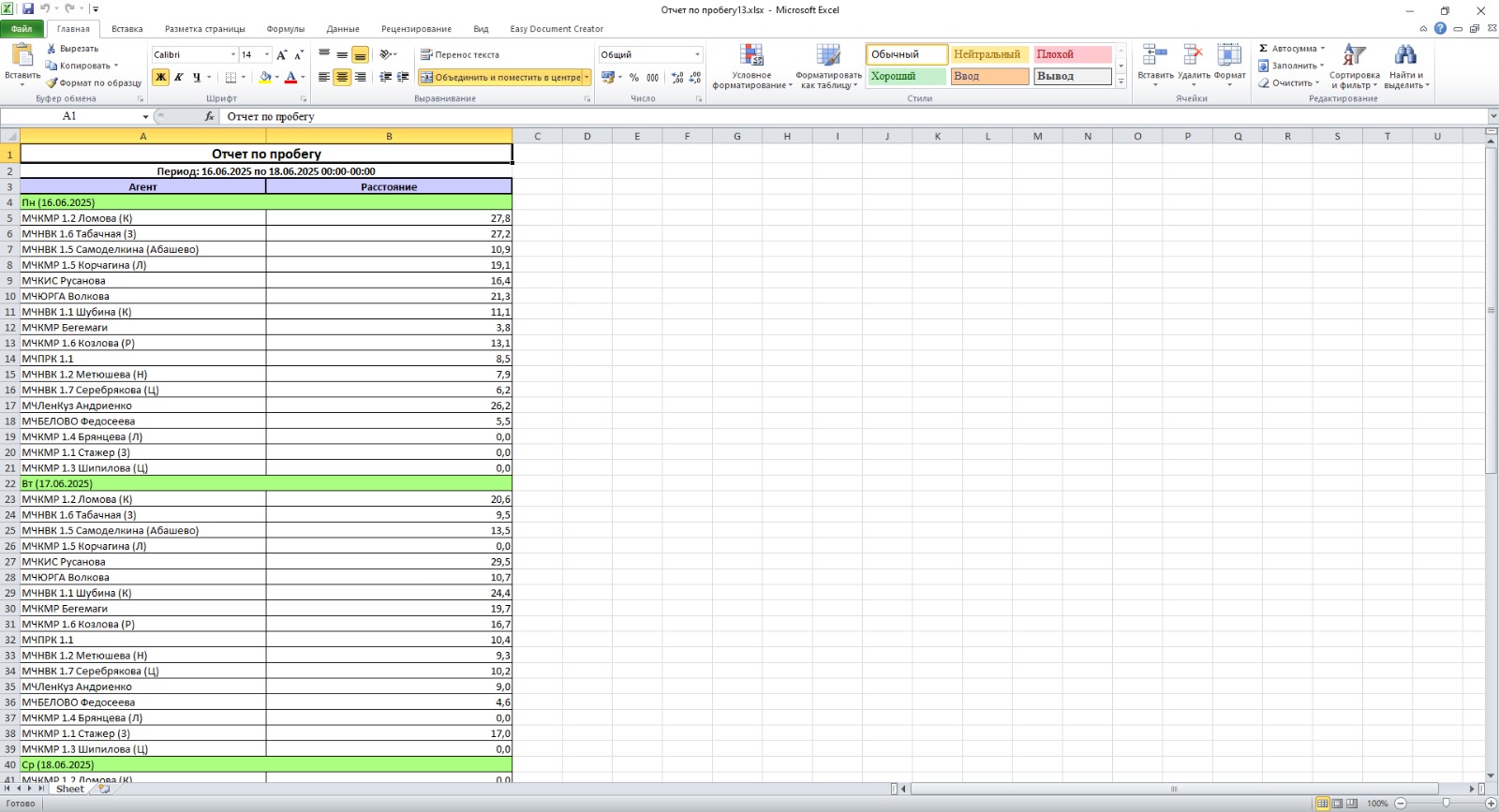Toggle Bold (Ж) formatting
Screen dimensions: 1499x812
[160, 78]
